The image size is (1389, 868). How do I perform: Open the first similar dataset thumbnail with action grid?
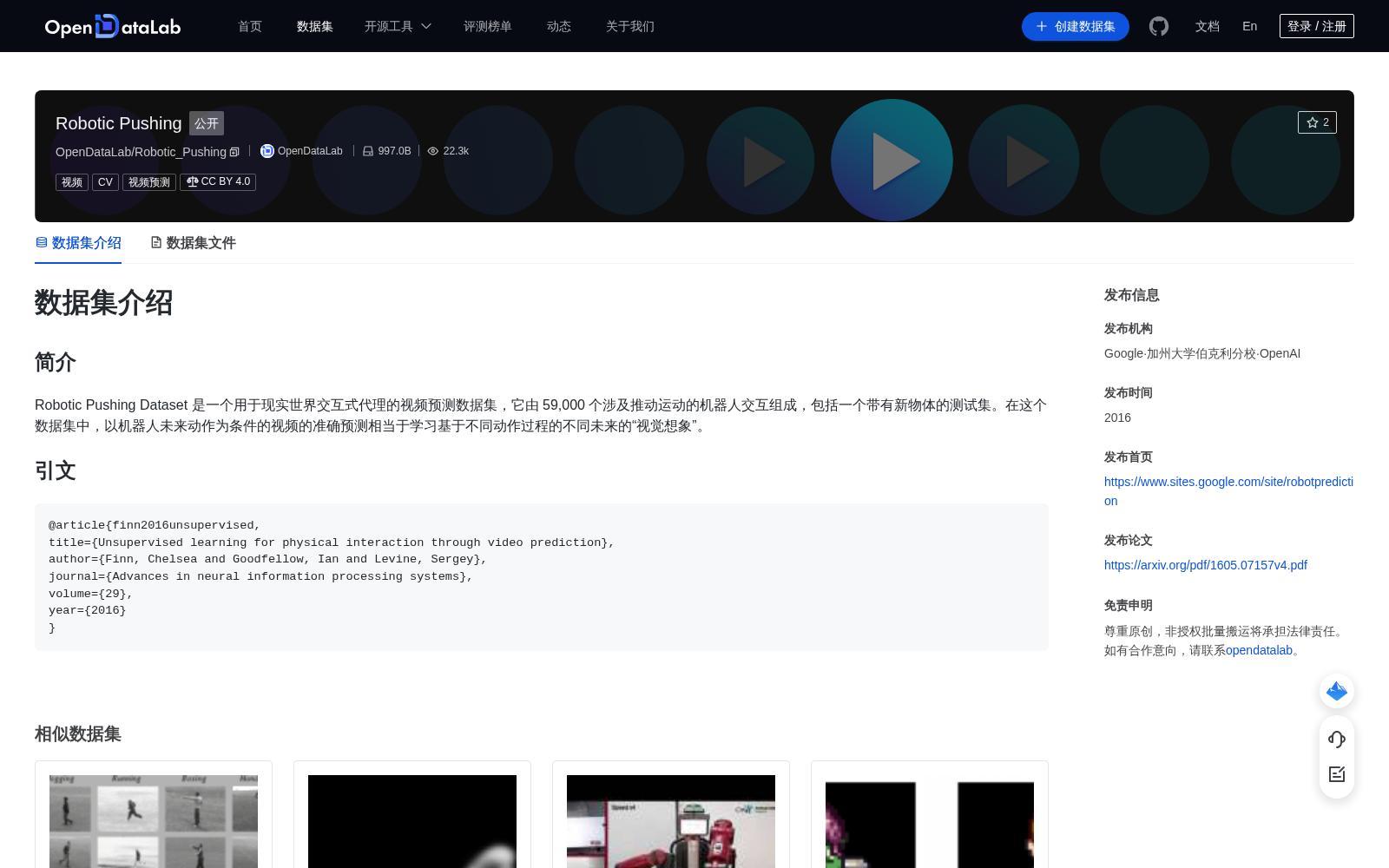154,821
